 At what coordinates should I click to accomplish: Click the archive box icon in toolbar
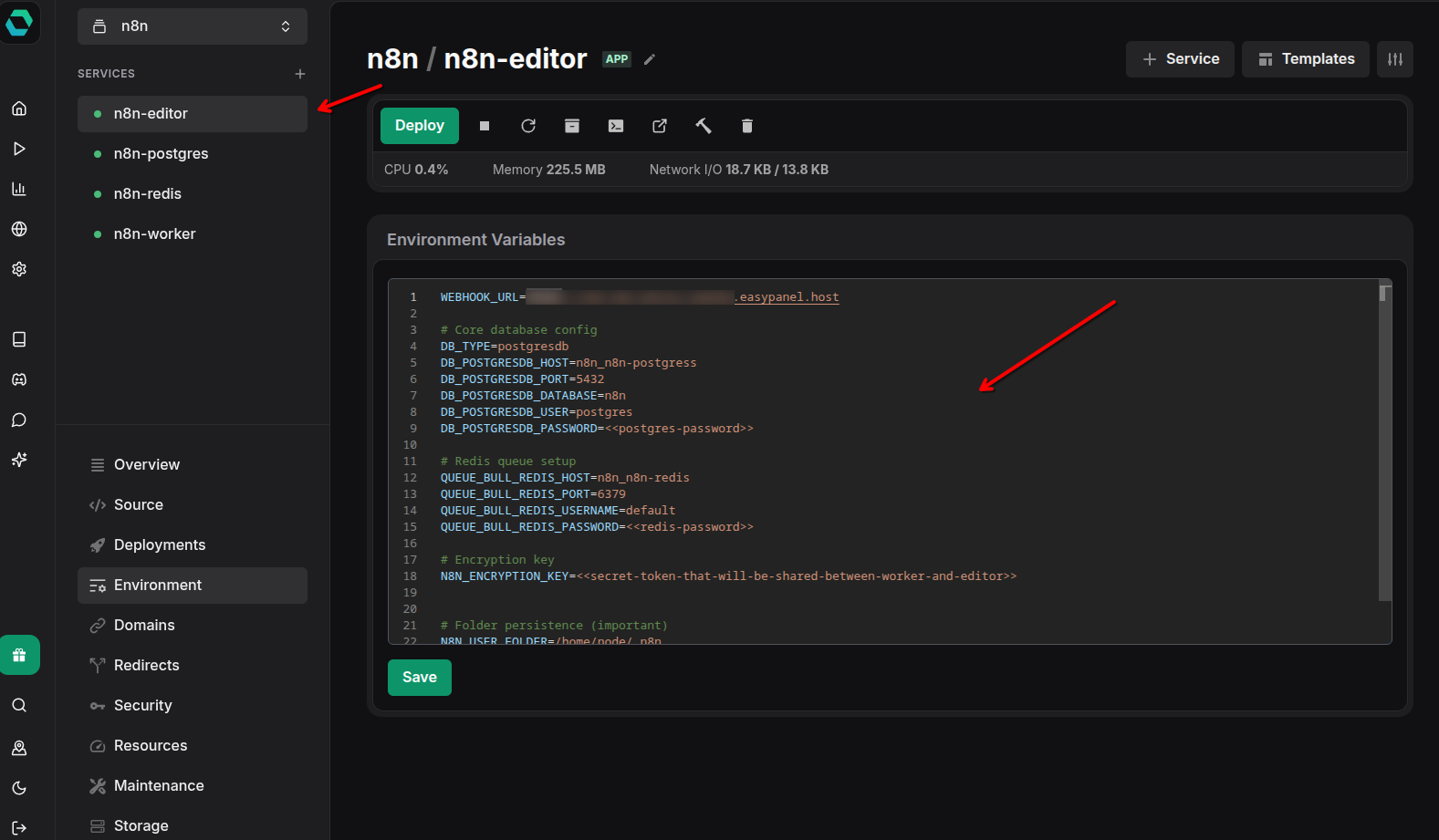[572, 126]
